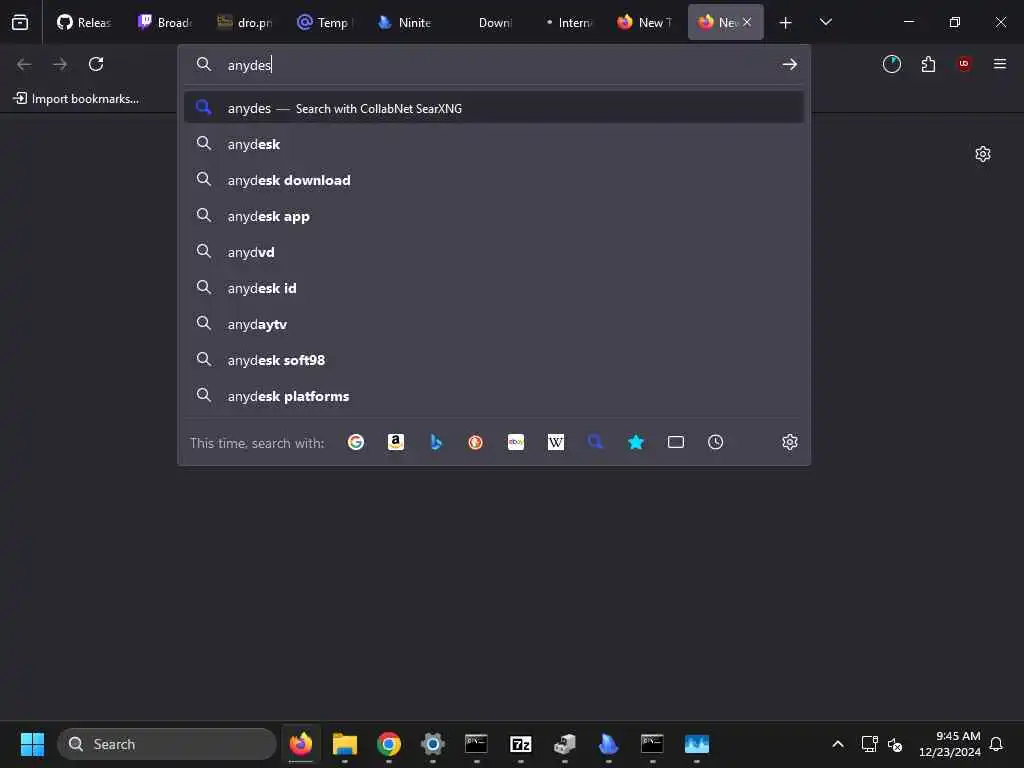1024x768 pixels.
Task: Open the Firefox application menu
Action: (x=1000, y=64)
